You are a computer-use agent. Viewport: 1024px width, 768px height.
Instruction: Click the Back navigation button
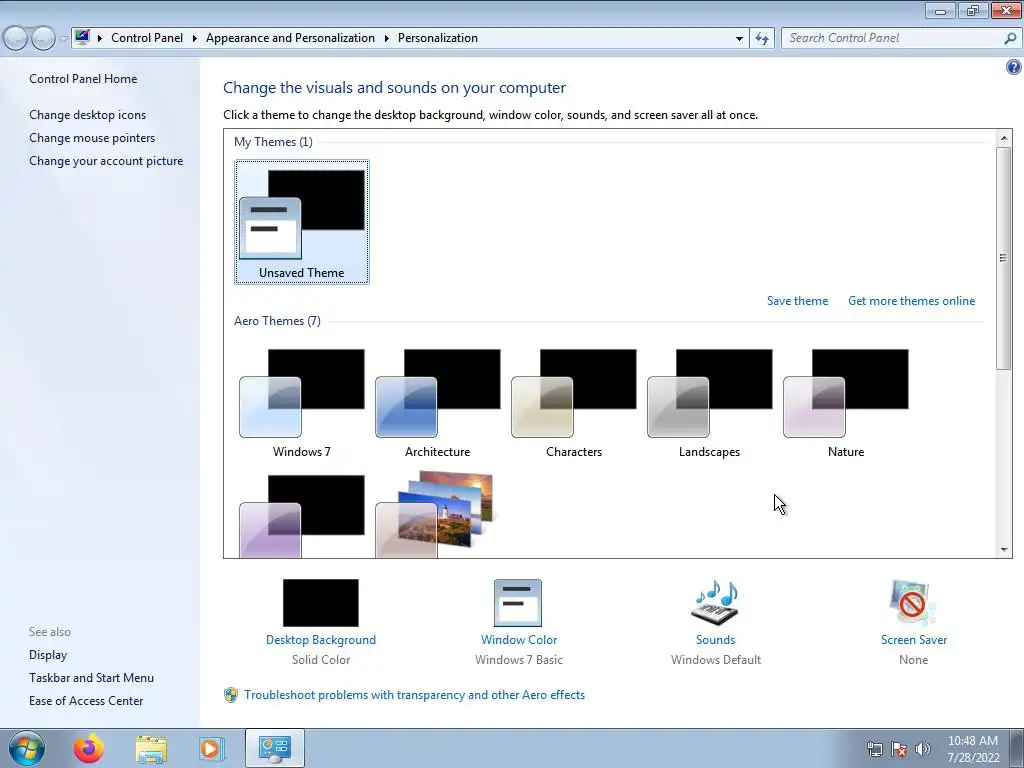coord(15,39)
